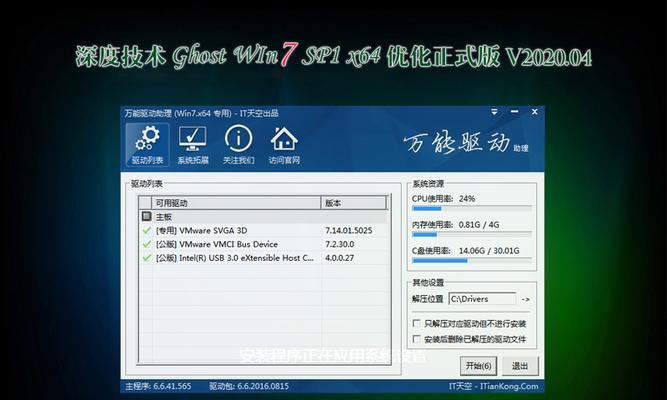Open the 访问官网 home icon
Image resolution: width=667 pixels, height=400 pixels.
coord(284,145)
